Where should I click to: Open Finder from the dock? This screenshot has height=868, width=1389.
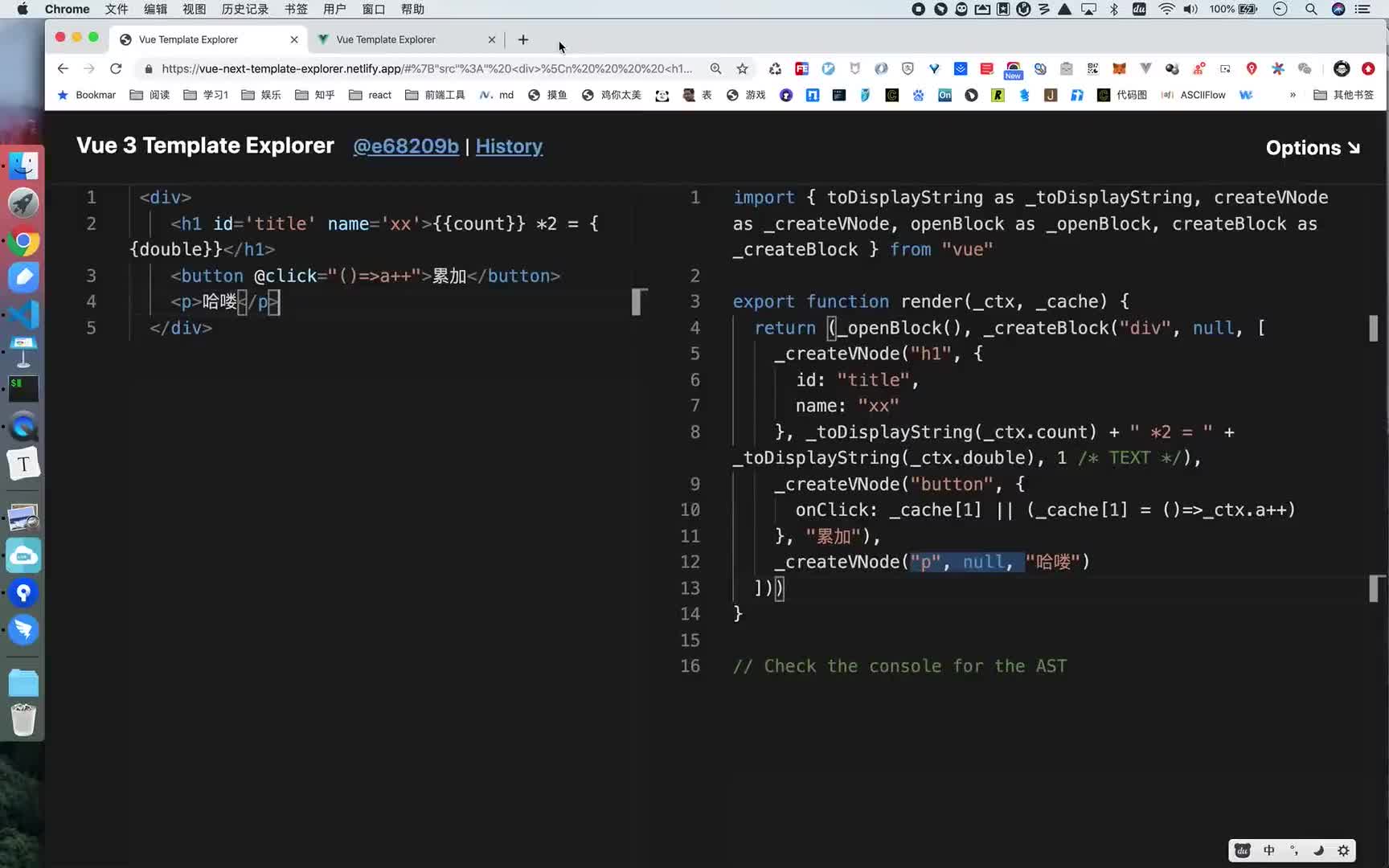pos(23,166)
